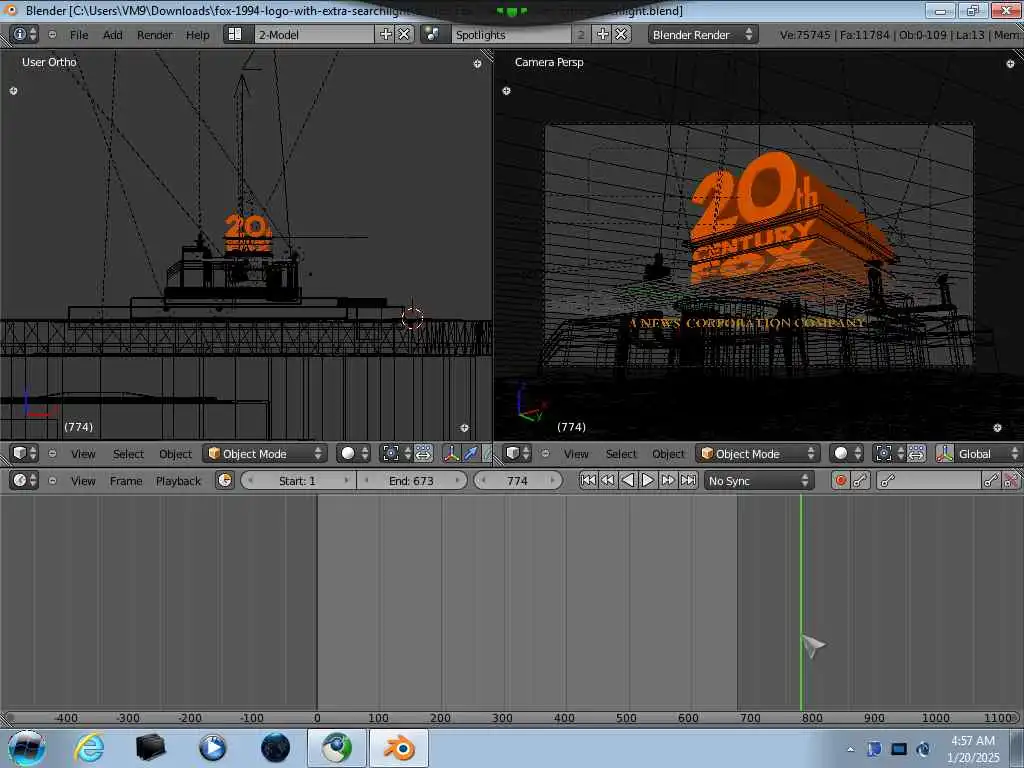
Task: Click the Blender taskbar icon
Action: point(399,748)
